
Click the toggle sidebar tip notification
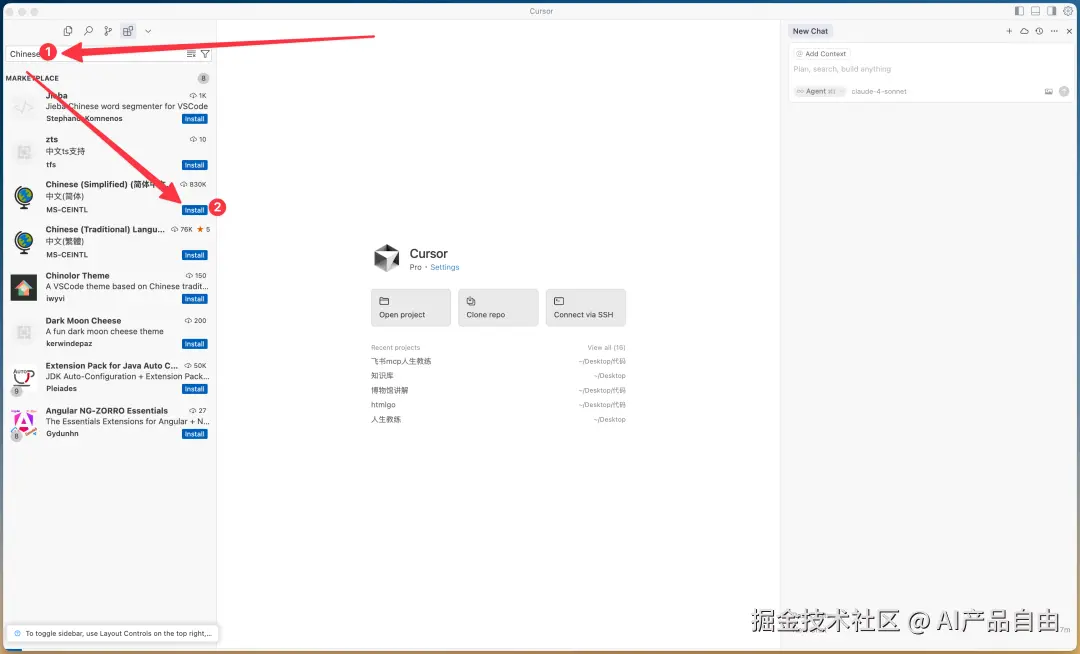tap(112, 633)
